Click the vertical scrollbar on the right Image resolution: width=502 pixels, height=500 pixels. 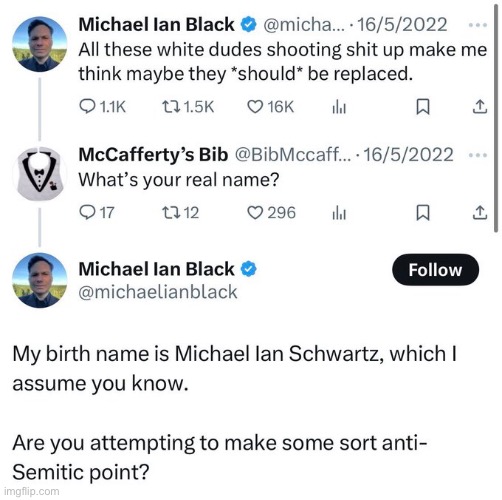(x=496, y=117)
